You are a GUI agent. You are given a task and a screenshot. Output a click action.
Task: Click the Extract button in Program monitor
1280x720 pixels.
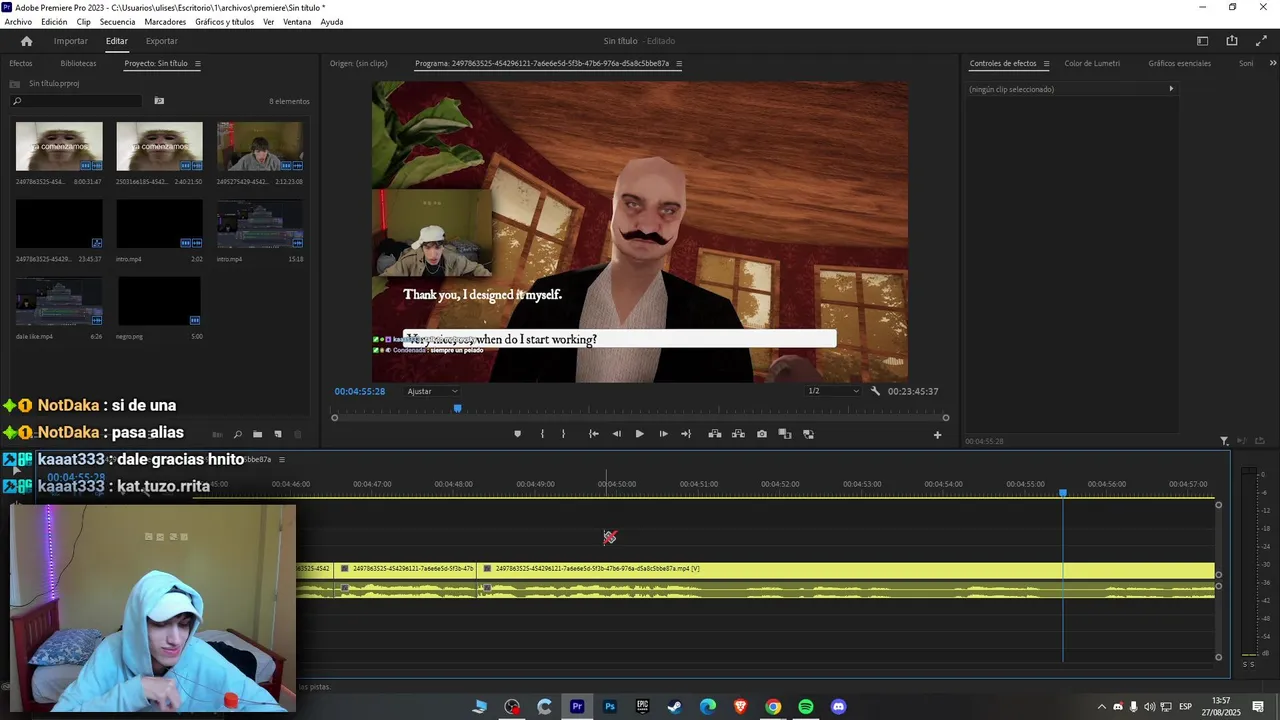tap(738, 434)
